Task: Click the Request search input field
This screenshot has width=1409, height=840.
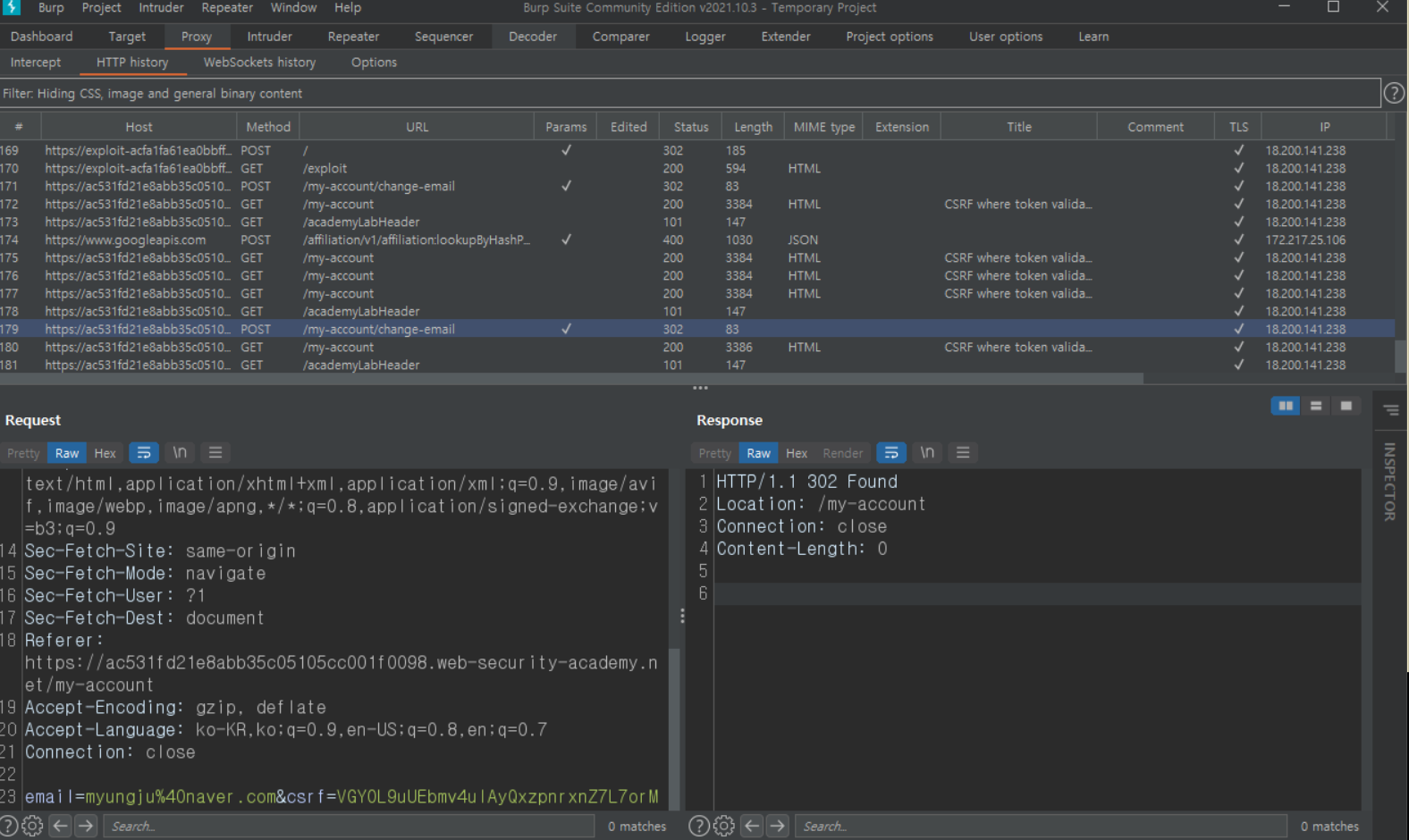Action: click(349, 826)
